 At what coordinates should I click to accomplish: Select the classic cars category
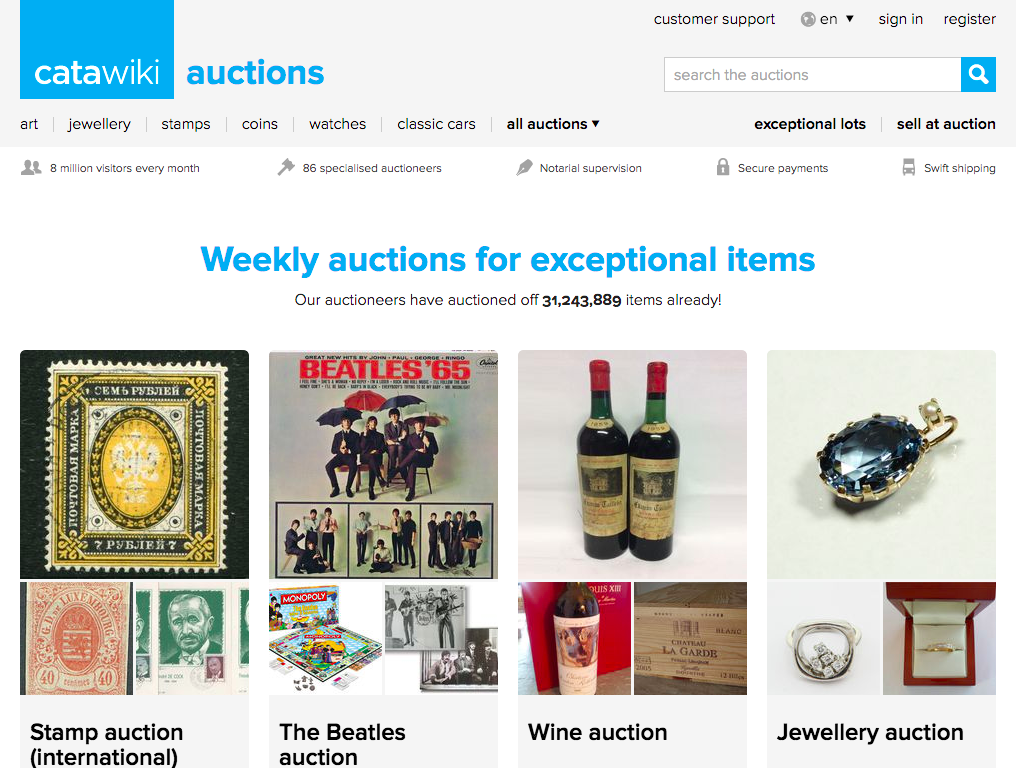[x=436, y=124]
